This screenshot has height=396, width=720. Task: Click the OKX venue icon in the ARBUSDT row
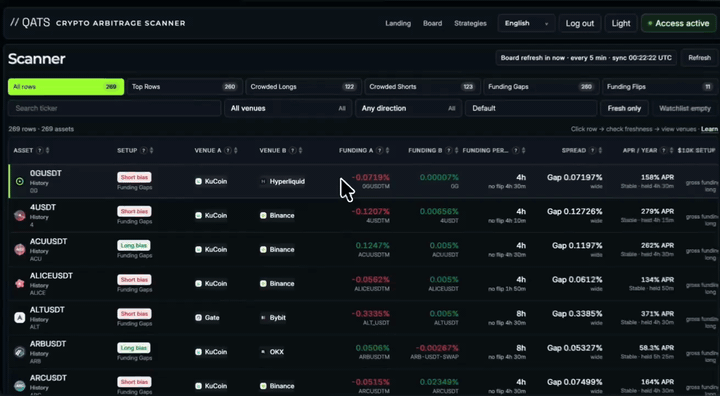[264, 352]
